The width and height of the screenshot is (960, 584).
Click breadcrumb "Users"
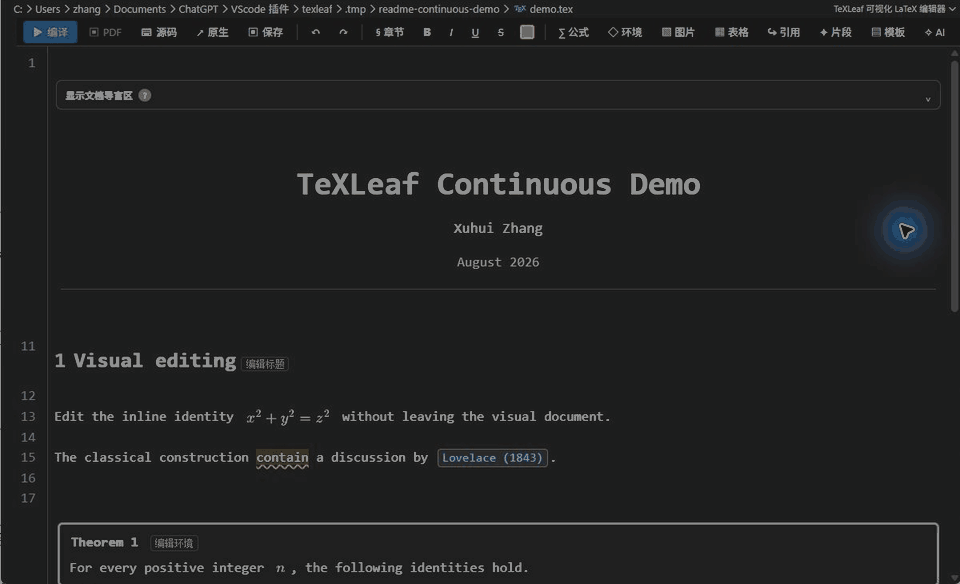47,9
